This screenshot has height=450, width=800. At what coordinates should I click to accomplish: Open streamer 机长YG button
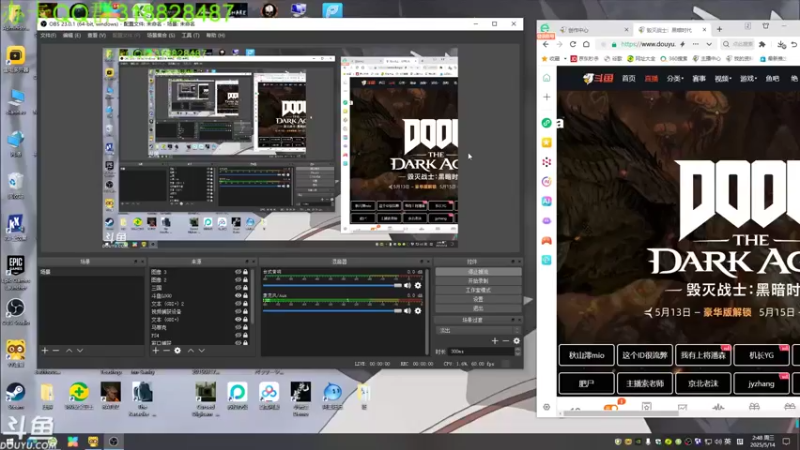762,355
